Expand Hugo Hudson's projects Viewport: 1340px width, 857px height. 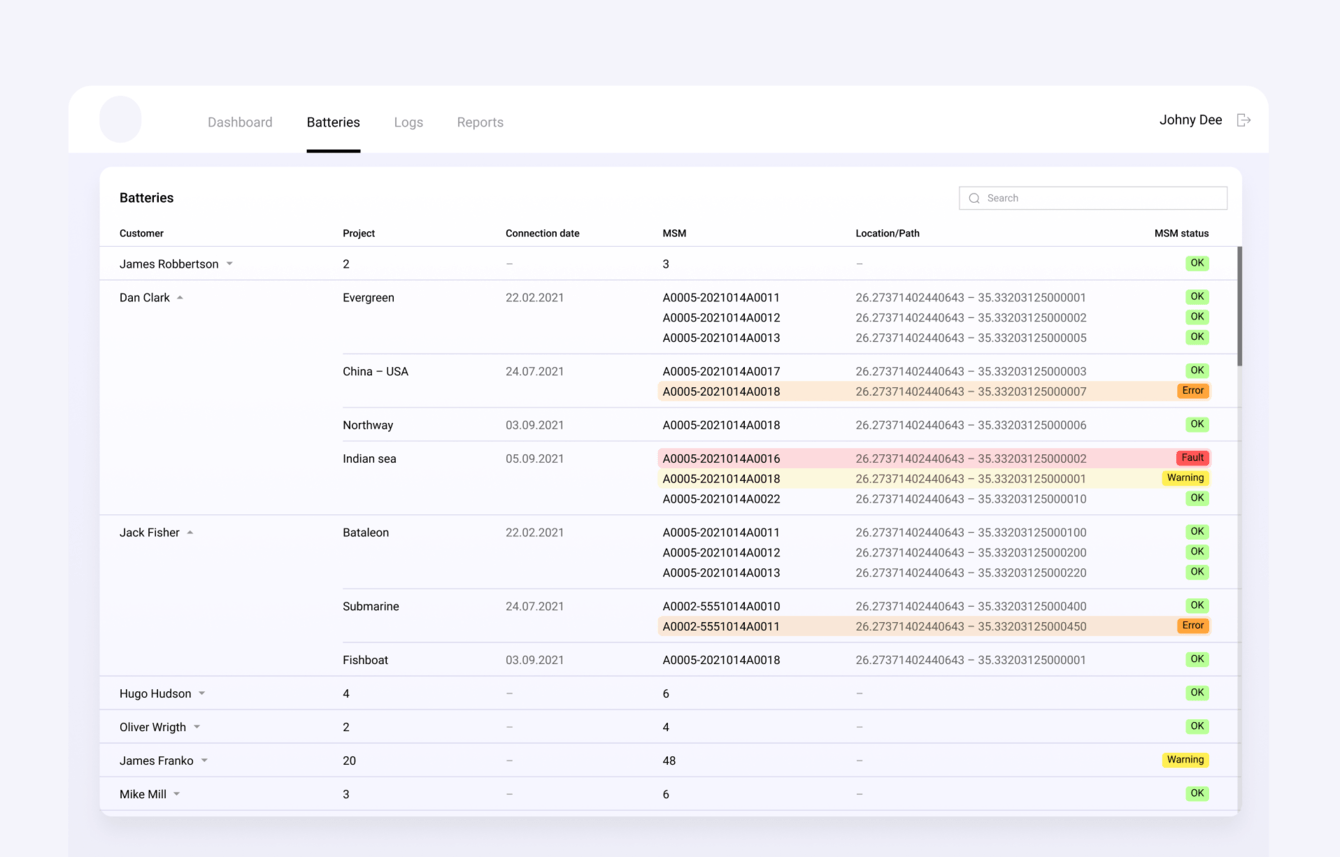202,694
